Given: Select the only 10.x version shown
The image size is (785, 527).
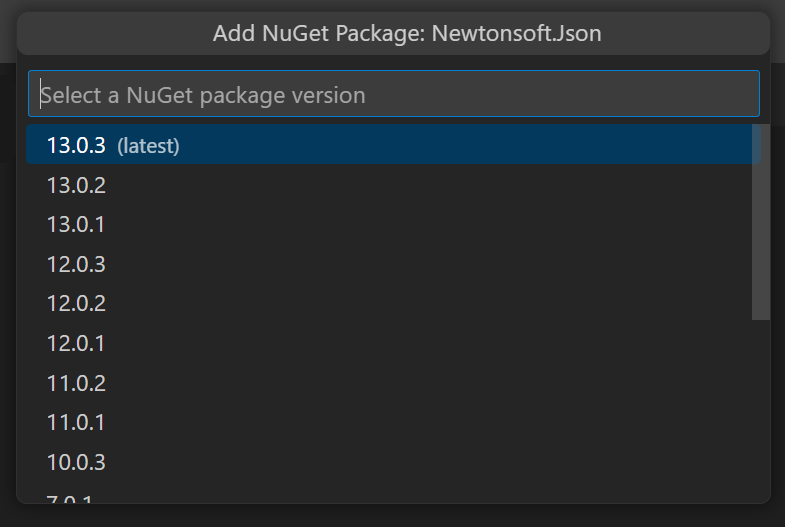Looking at the screenshot, I should [x=76, y=462].
